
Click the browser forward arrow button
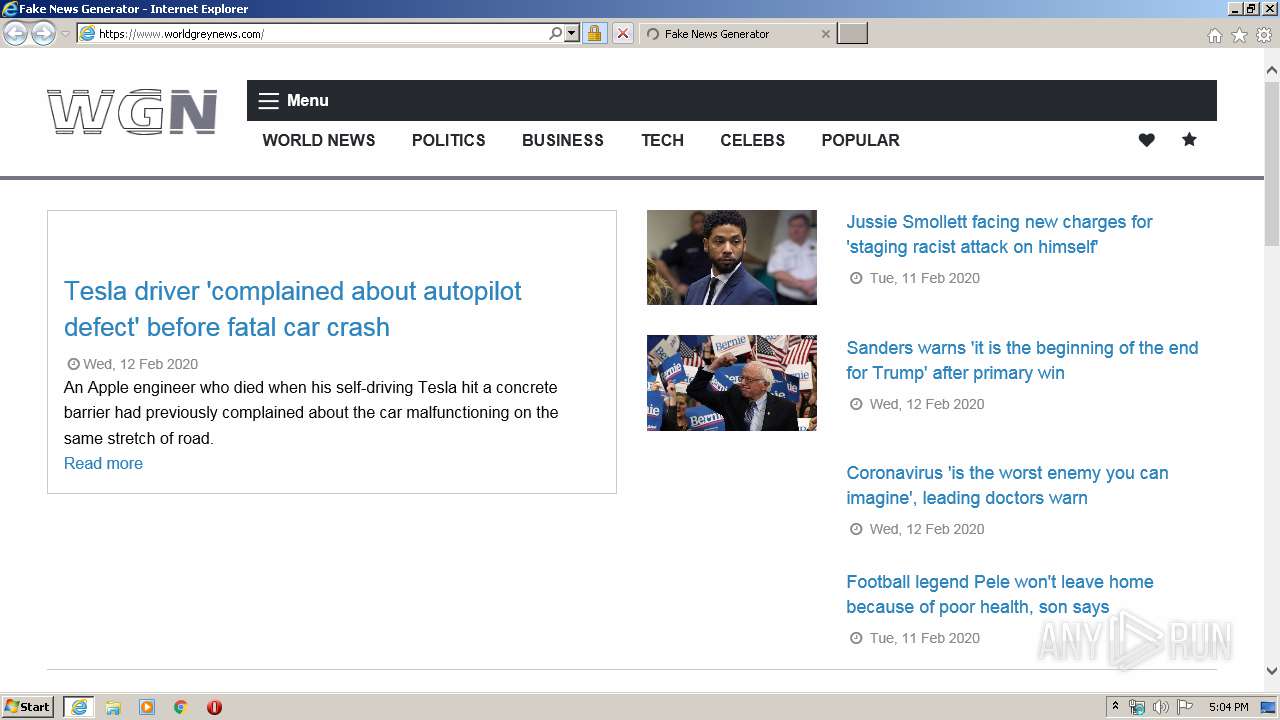pos(43,33)
